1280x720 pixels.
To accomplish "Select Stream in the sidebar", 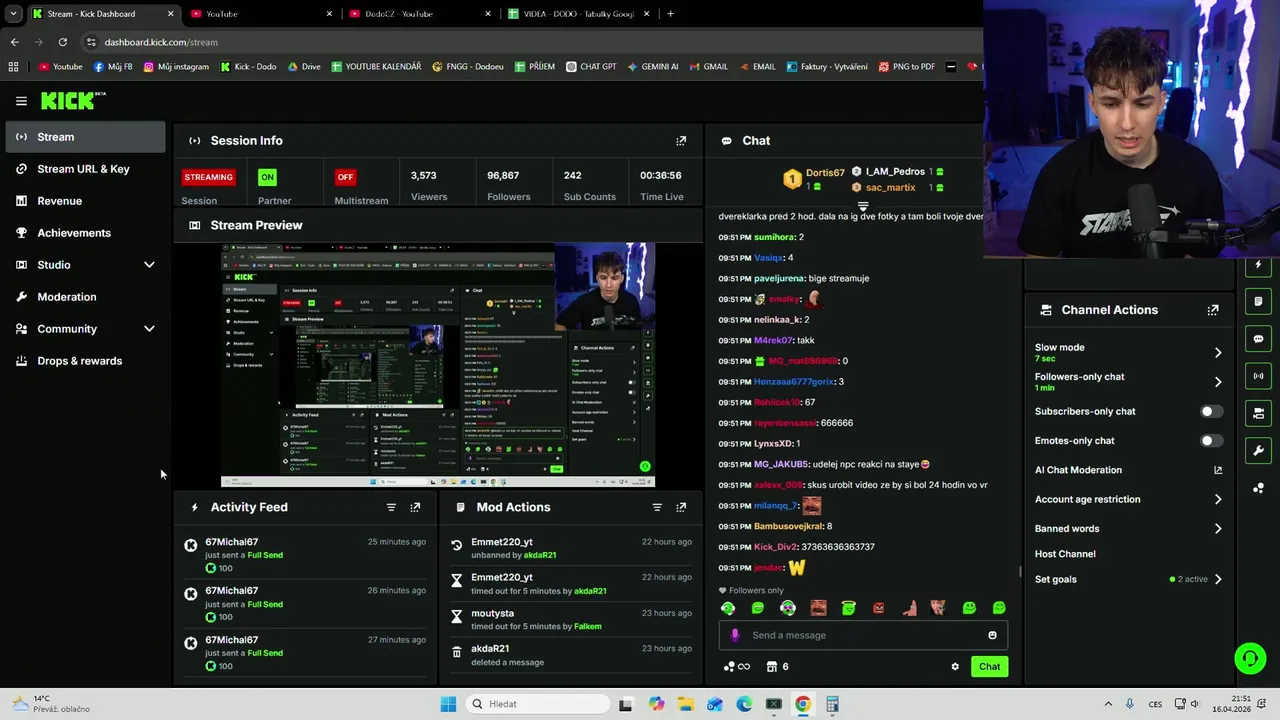I will [85, 137].
